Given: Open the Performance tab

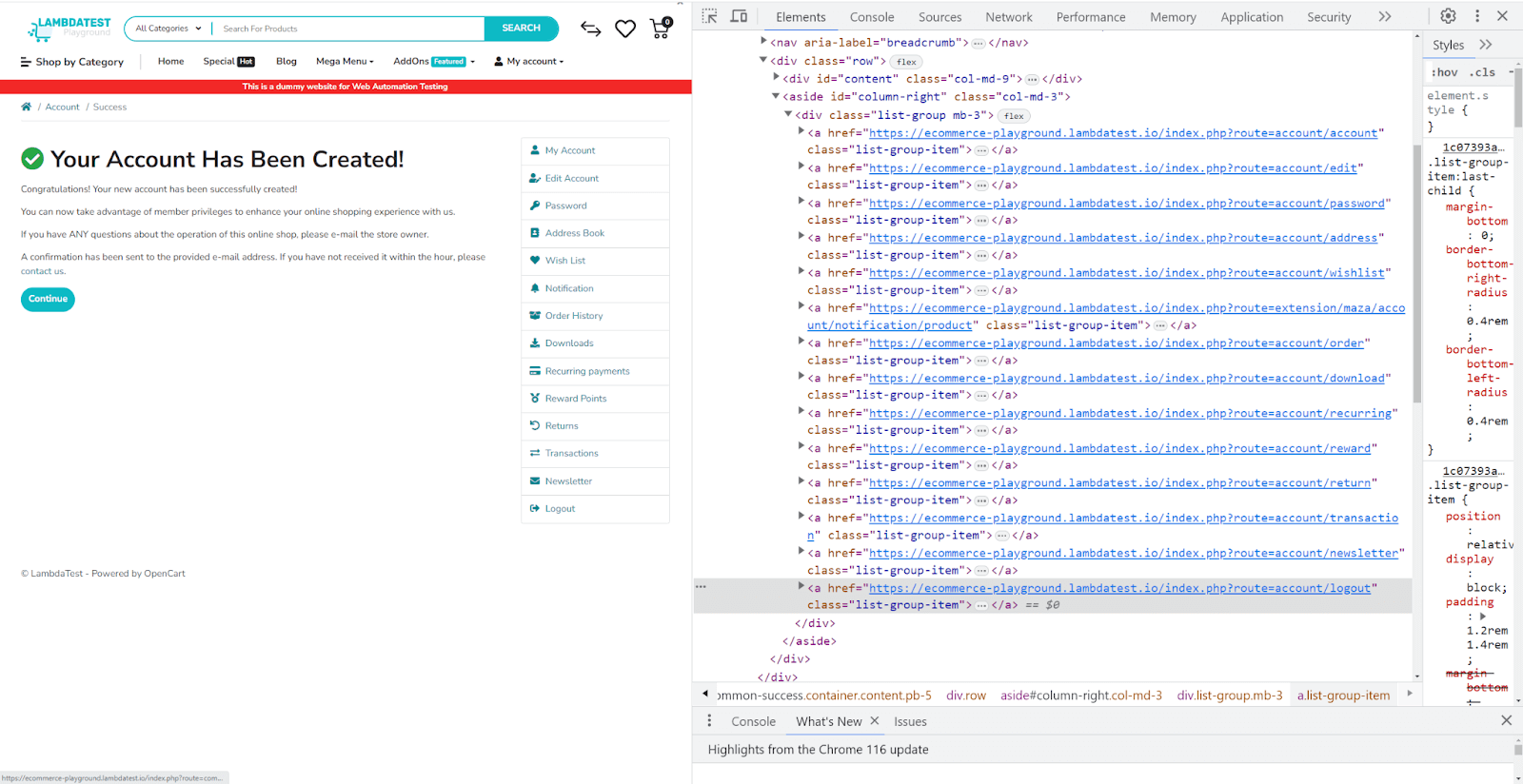Looking at the screenshot, I should [x=1091, y=17].
